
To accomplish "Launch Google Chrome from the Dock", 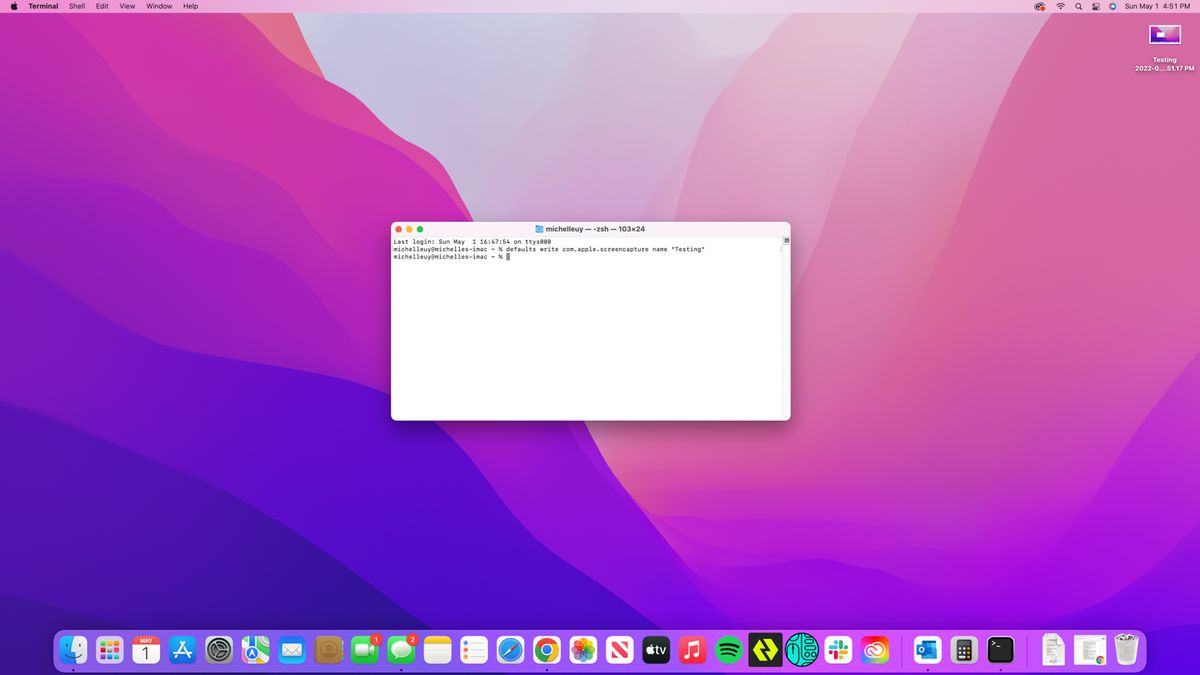I will tap(547, 649).
